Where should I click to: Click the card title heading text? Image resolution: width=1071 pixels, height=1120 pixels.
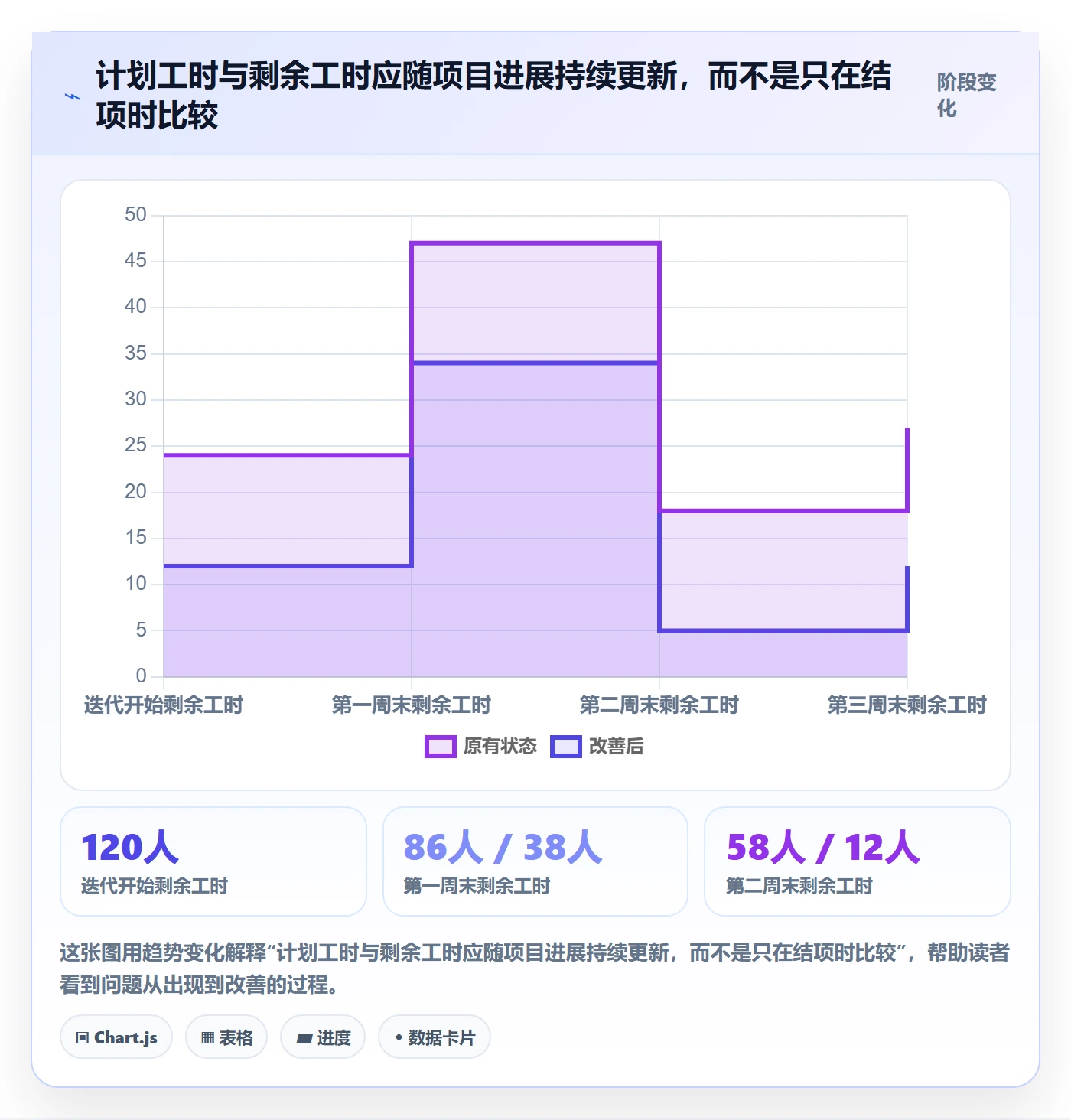point(493,96)
